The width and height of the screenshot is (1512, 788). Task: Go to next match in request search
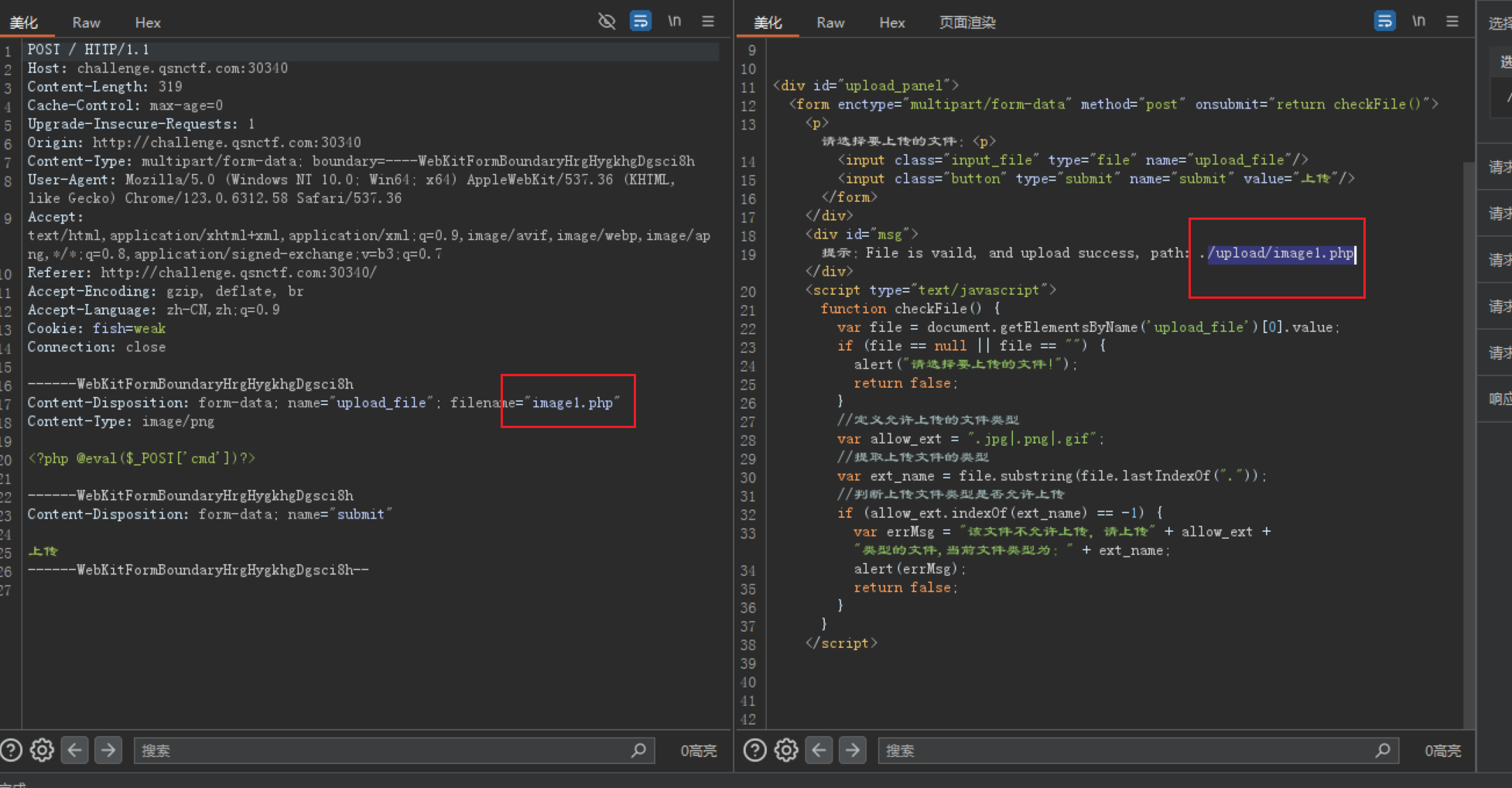(108, 750)
